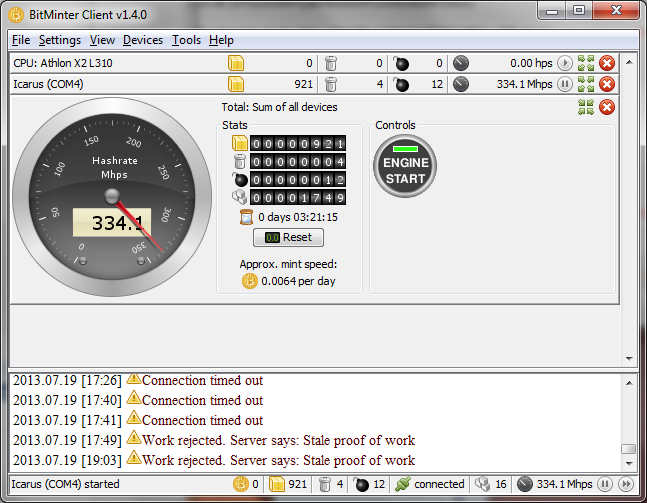The width and height of the screenshot is (647, 503).
Task: Click the log panel scrollbar thumb
Action: (628, 449)
